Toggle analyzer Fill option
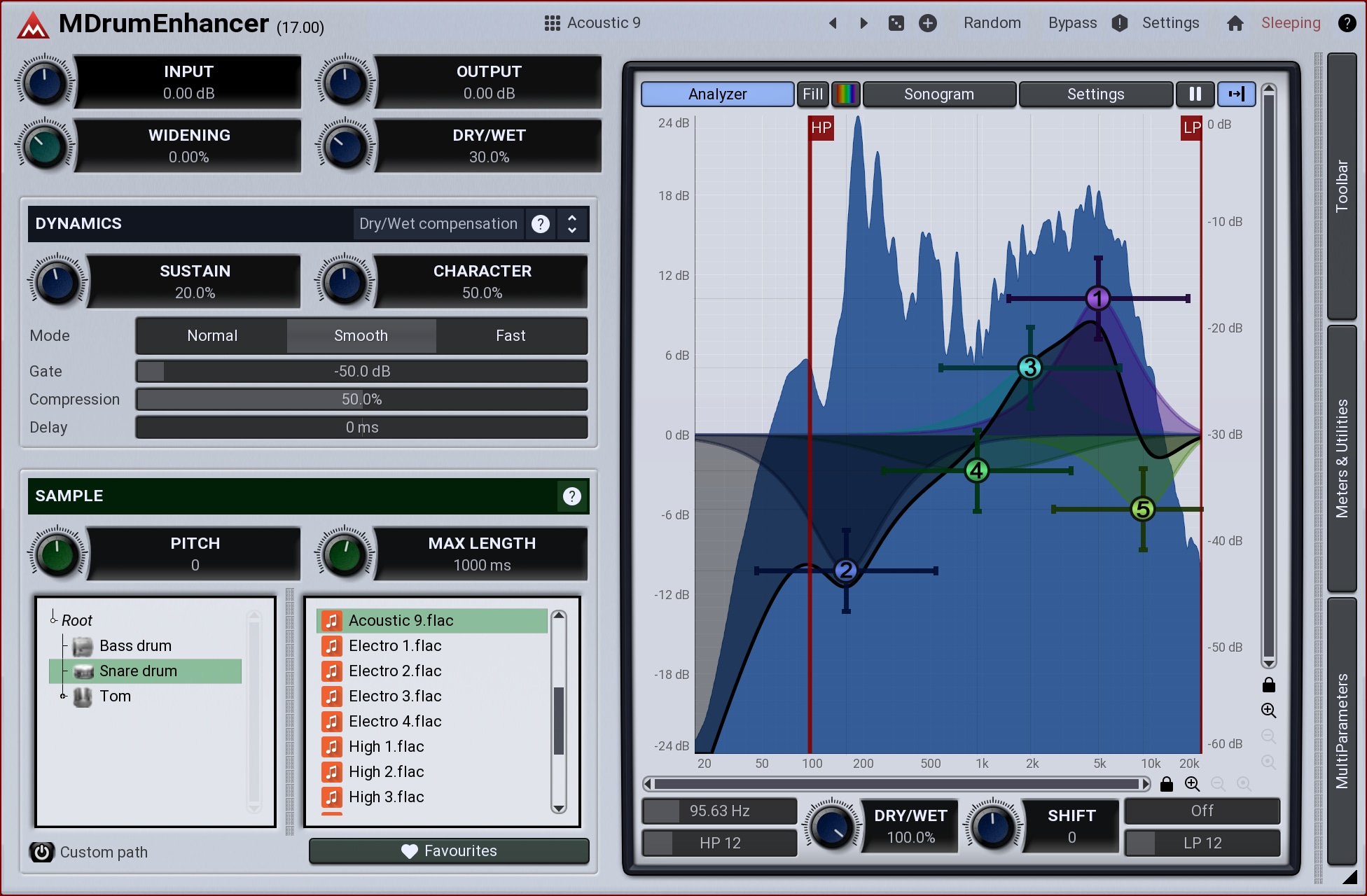 812,94
